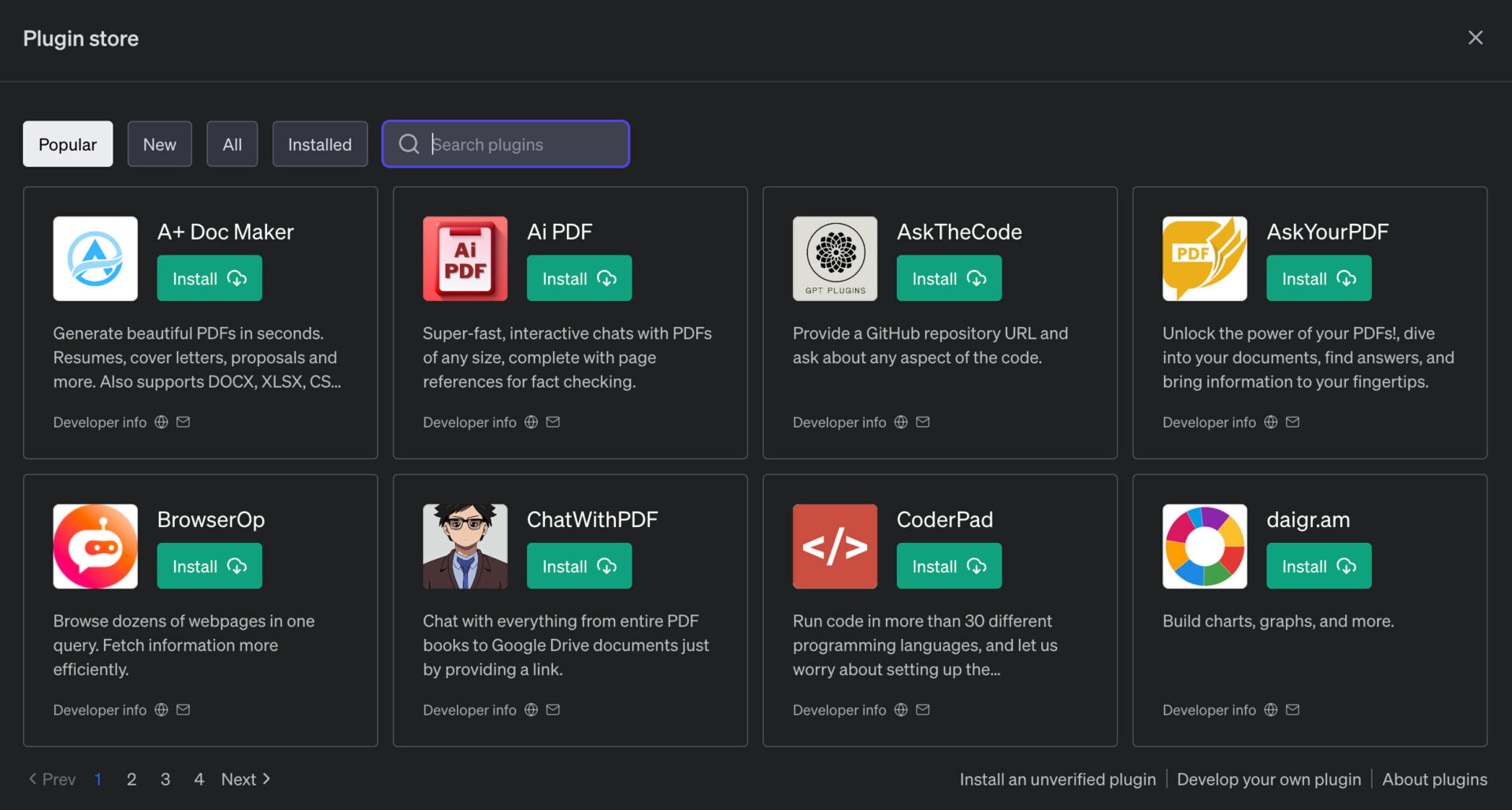The image size is (1512, 810).
Task: Go to the Next page of plugins
Action: [x=246, y=779]
